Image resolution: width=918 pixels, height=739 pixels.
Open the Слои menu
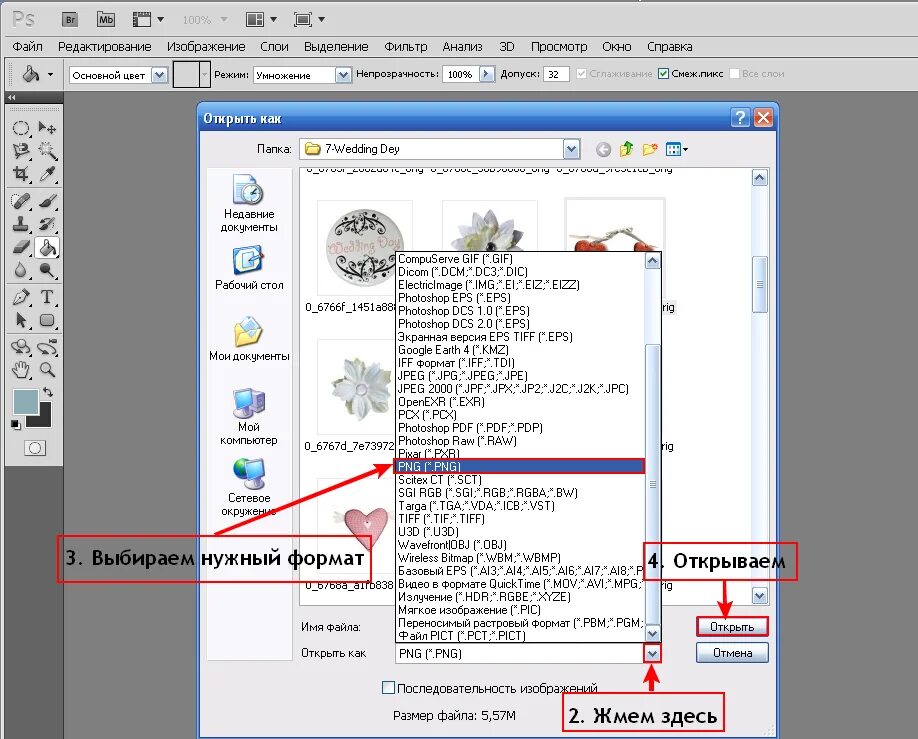click(275, 47)
